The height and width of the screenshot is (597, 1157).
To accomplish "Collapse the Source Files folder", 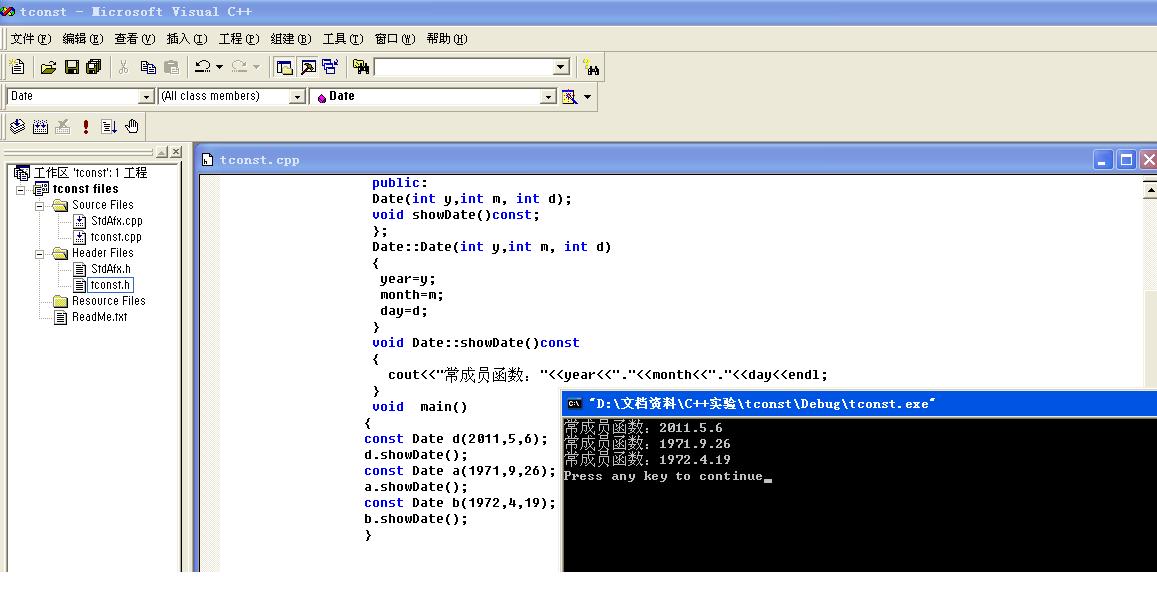I will coord(40,206).
